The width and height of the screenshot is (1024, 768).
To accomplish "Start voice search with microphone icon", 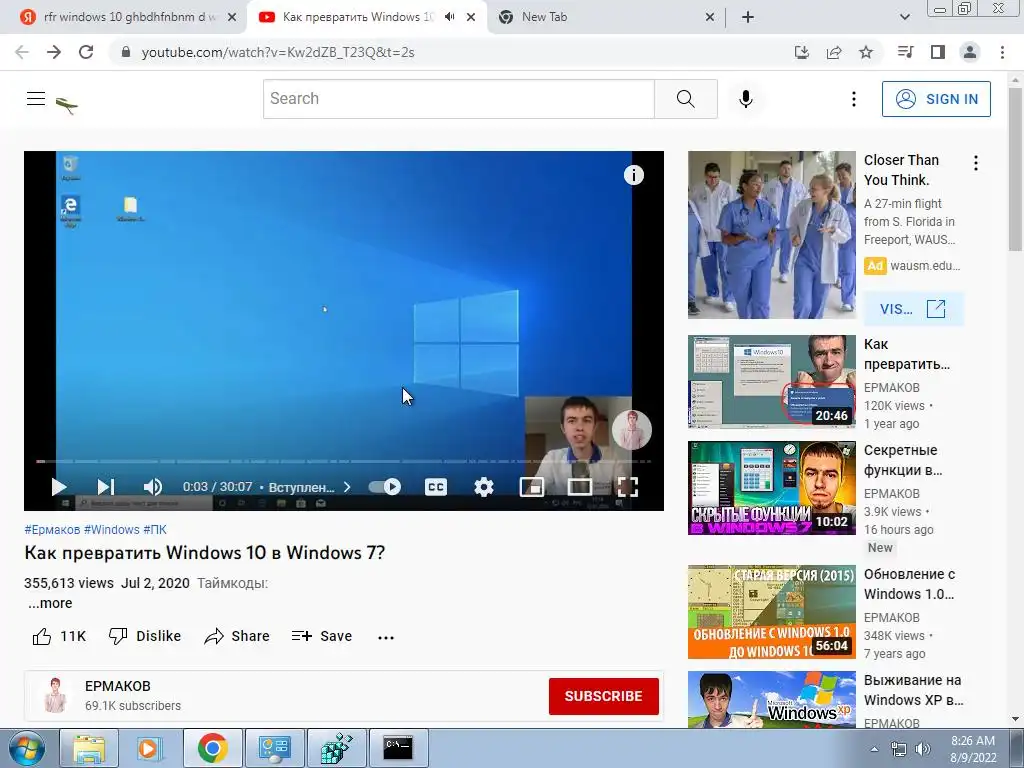I will click(746, 99).
